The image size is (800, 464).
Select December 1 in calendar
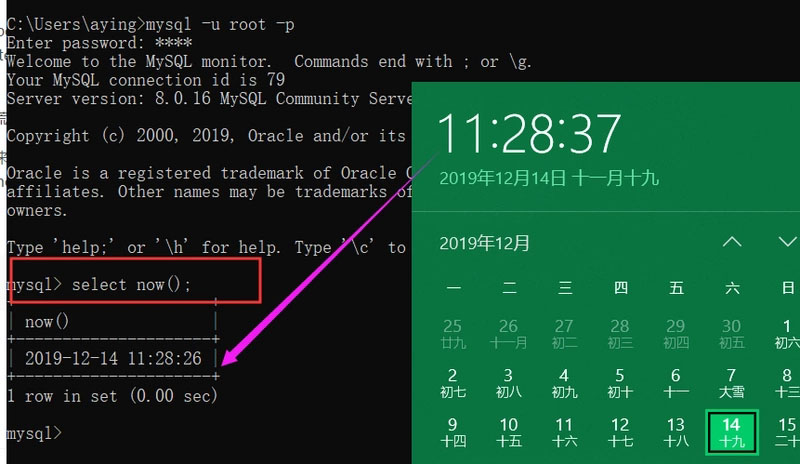pyautogui.click(x=787, y=333)
